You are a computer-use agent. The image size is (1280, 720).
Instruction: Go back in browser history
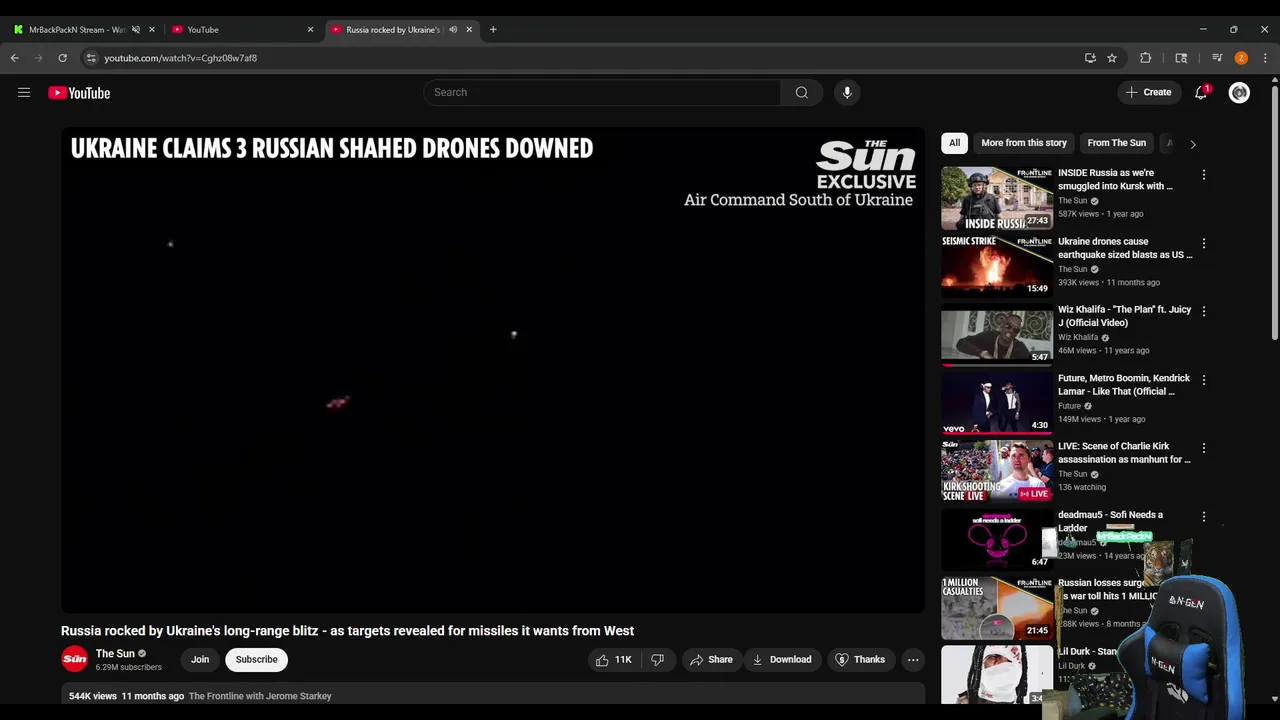tap(15, 58)
